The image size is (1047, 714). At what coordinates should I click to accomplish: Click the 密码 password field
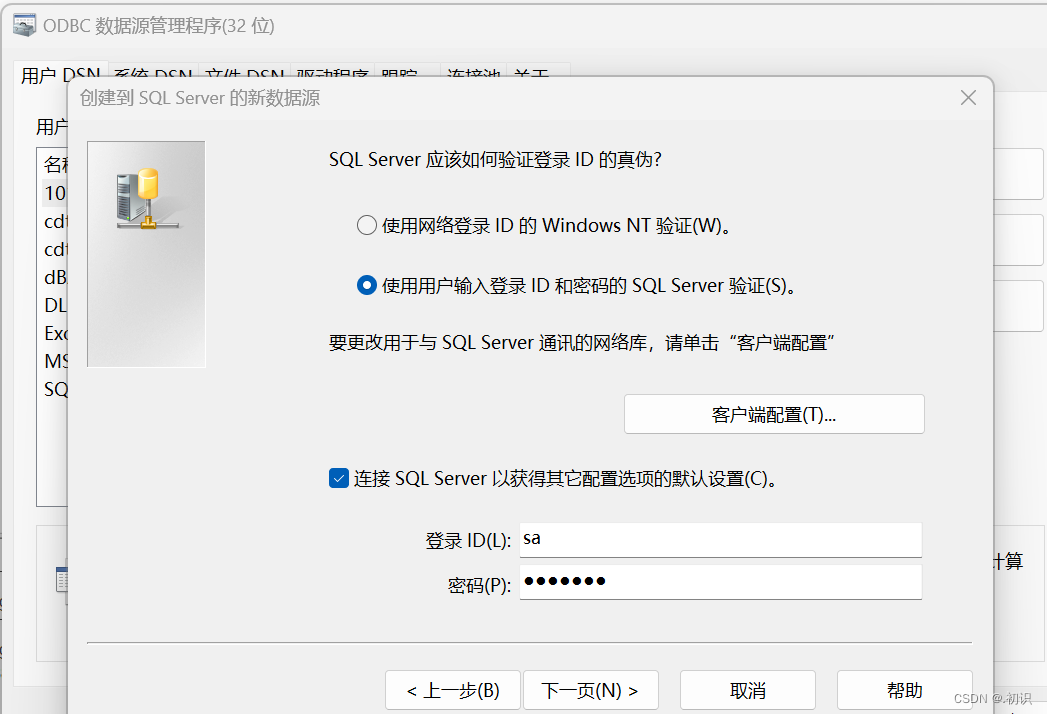coord(720,582)
